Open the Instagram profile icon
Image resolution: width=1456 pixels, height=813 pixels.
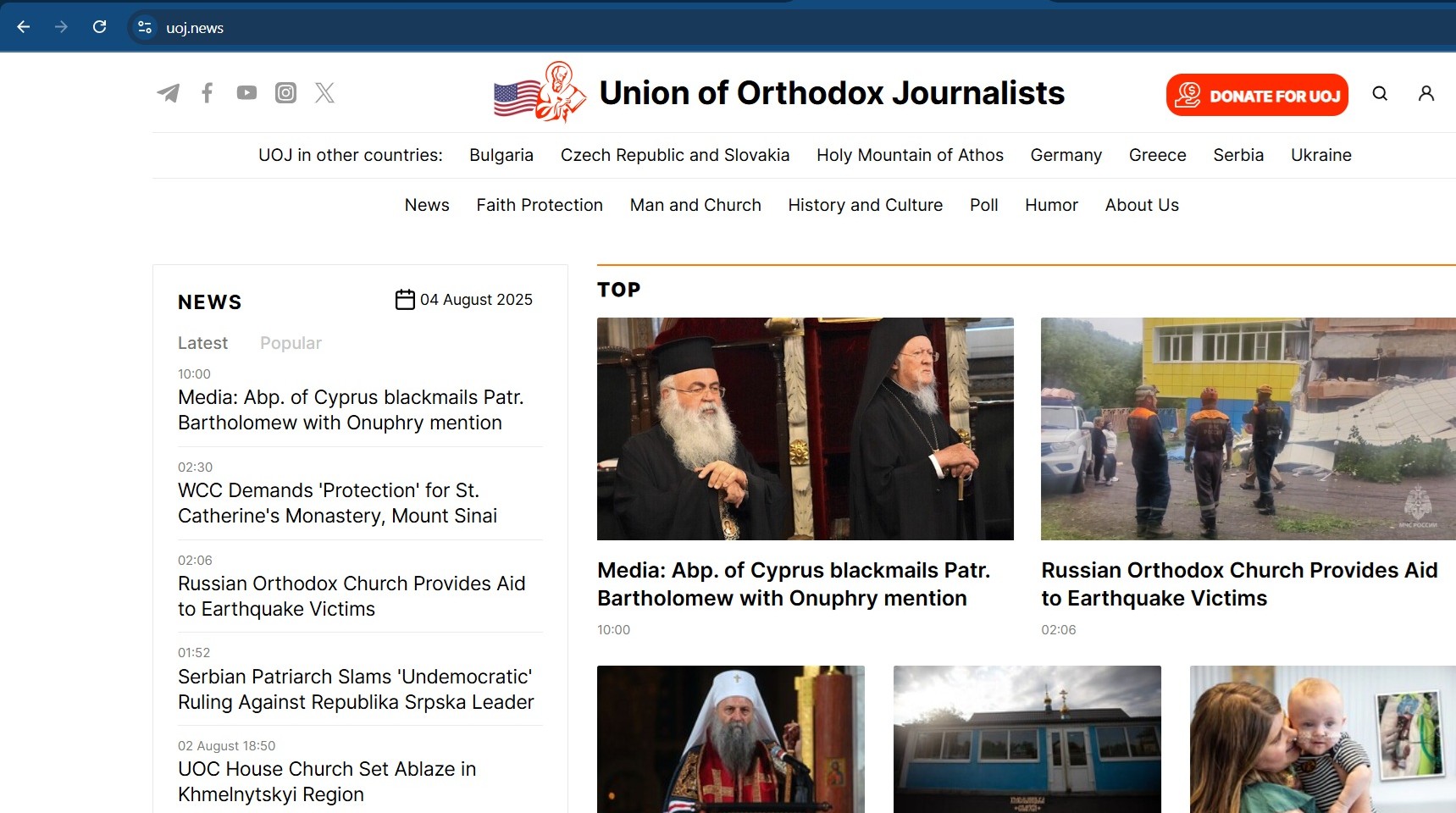tap(286, 92)
